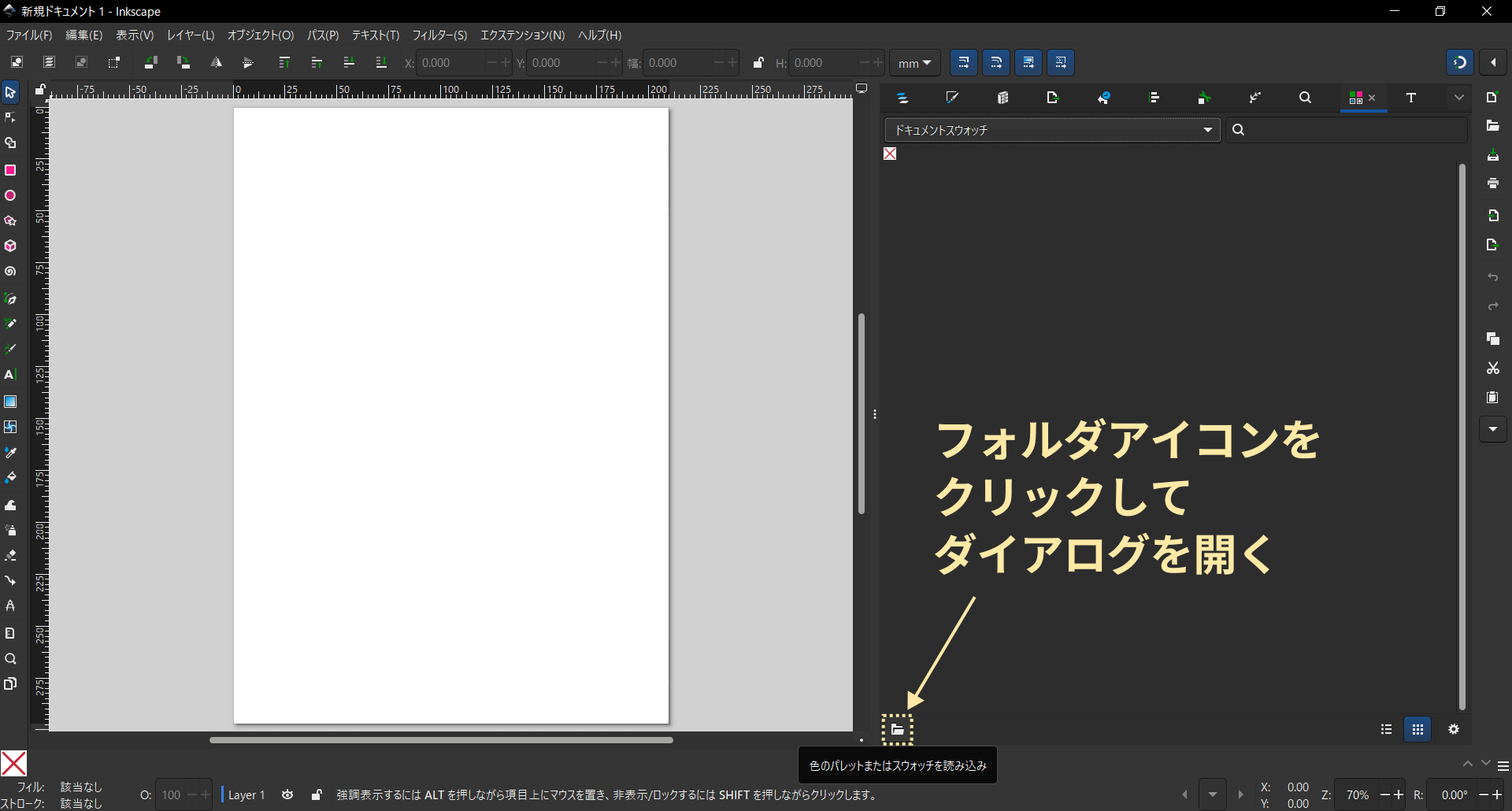
Task: Select the Dropper color picker tool
Action: tap(10, 453)
